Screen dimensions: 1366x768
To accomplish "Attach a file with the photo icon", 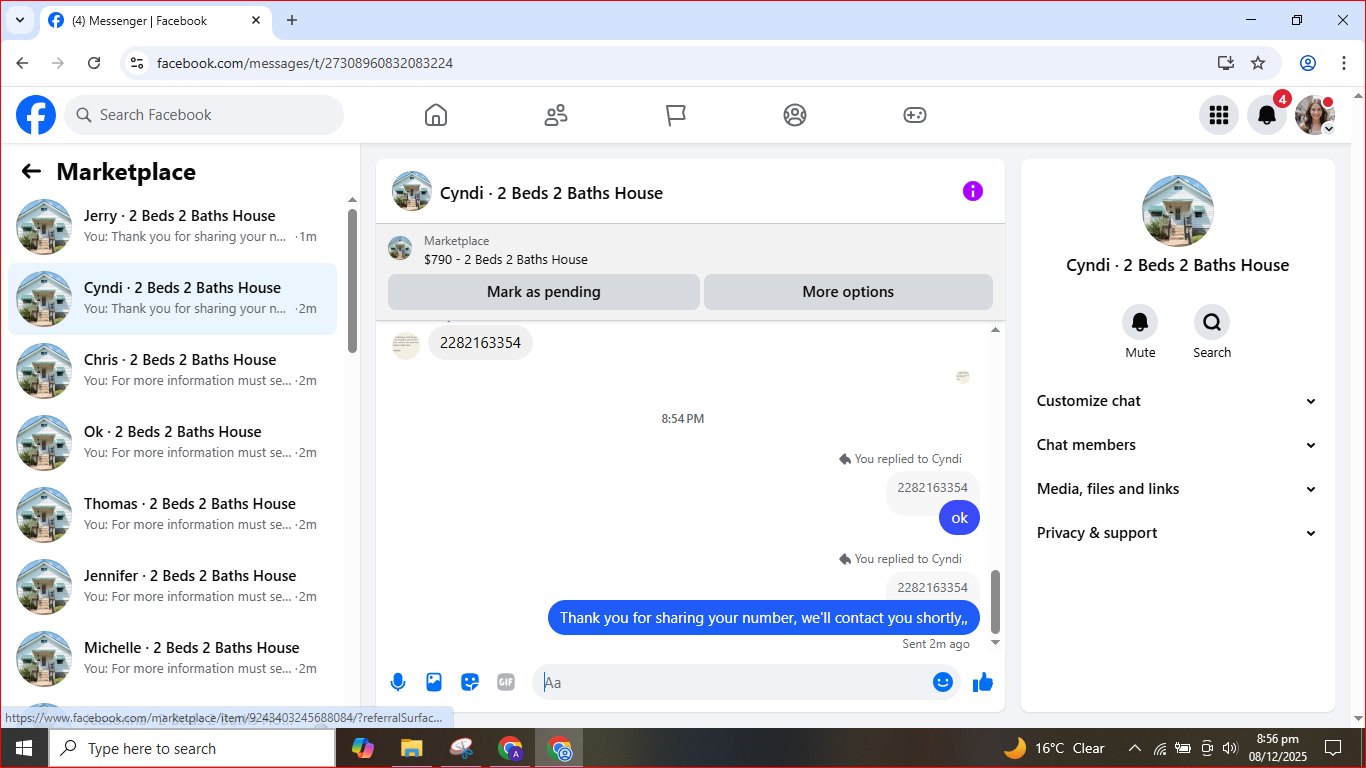I will (434, 682).
